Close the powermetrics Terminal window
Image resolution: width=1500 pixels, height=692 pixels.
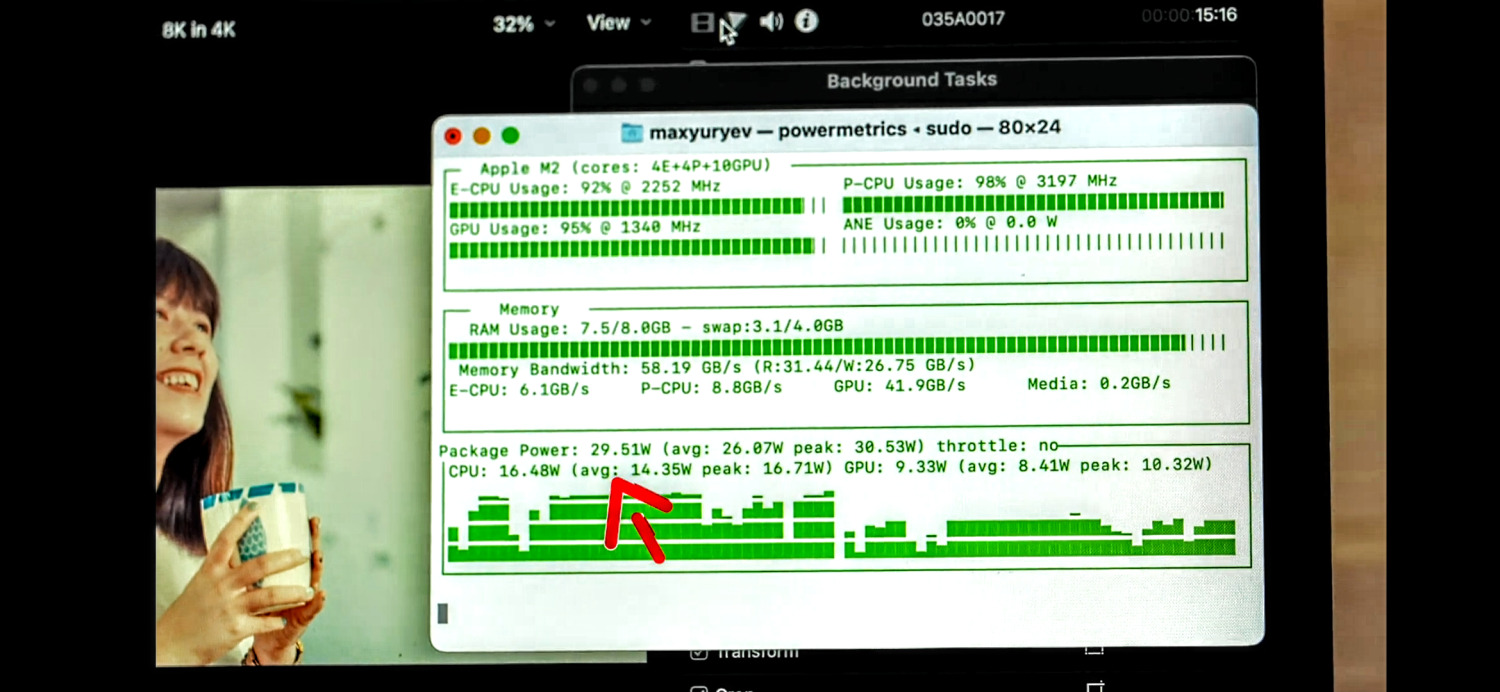click(x=453, y=136)
